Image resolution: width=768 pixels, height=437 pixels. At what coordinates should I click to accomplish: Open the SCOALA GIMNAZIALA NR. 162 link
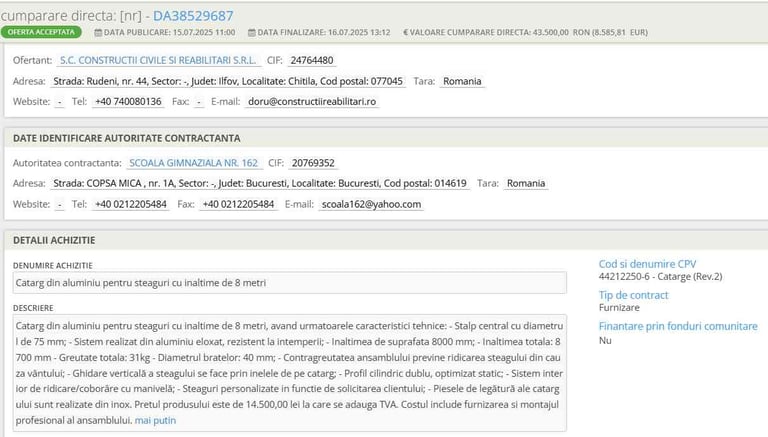[x=193, y=163]
